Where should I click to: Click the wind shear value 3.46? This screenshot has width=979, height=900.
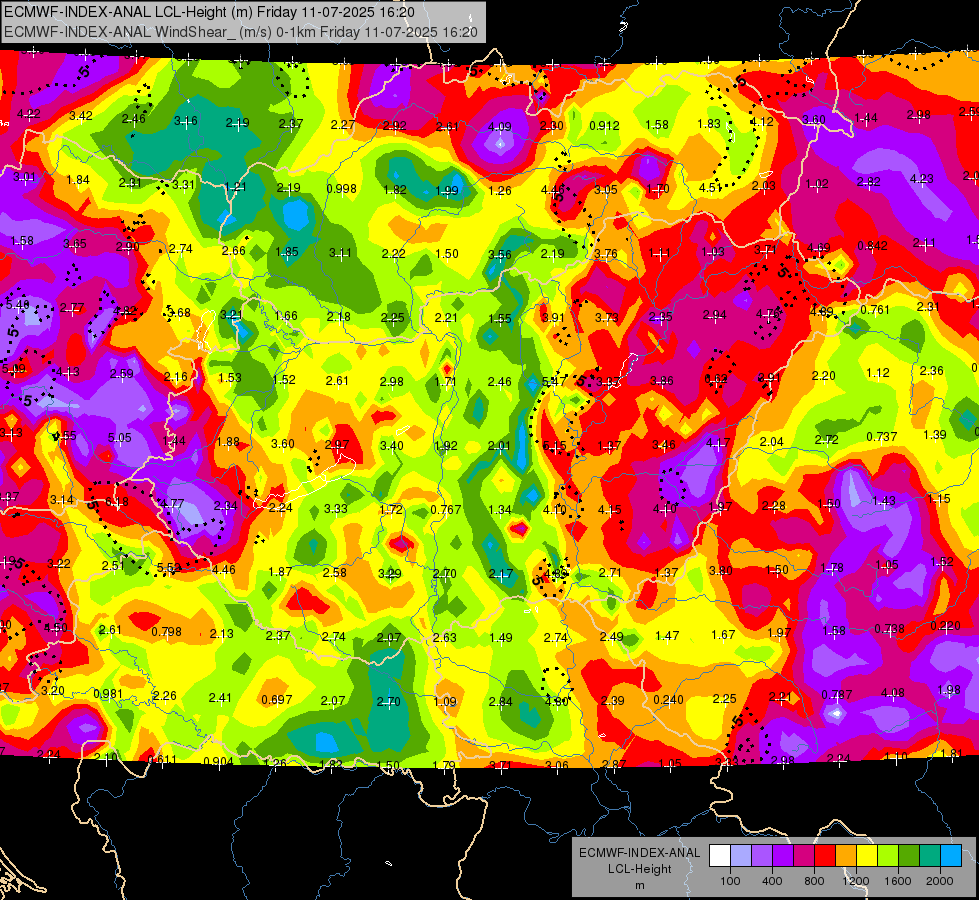(664, 445)
